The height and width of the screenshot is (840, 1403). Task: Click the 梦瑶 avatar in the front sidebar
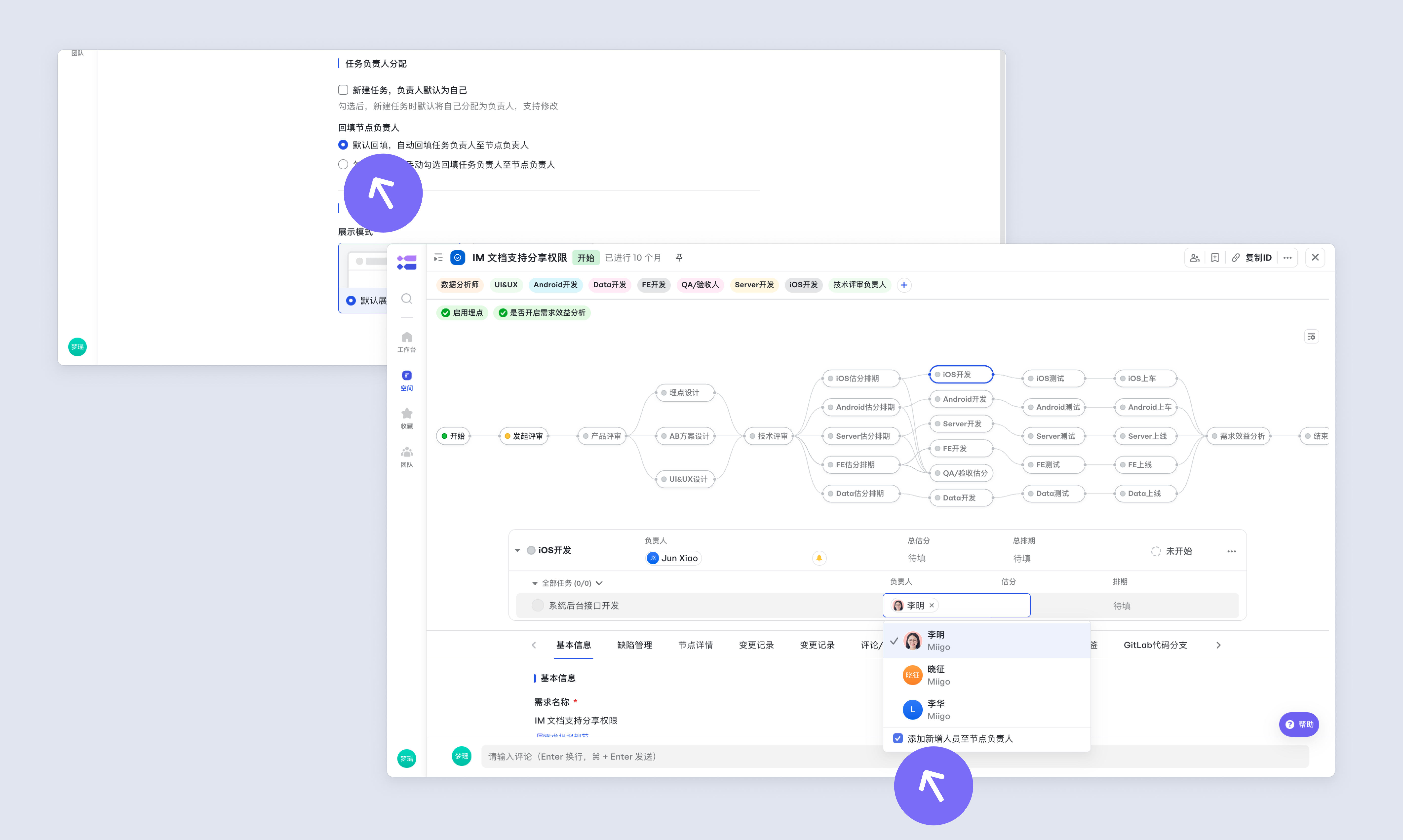pos(407,759)
